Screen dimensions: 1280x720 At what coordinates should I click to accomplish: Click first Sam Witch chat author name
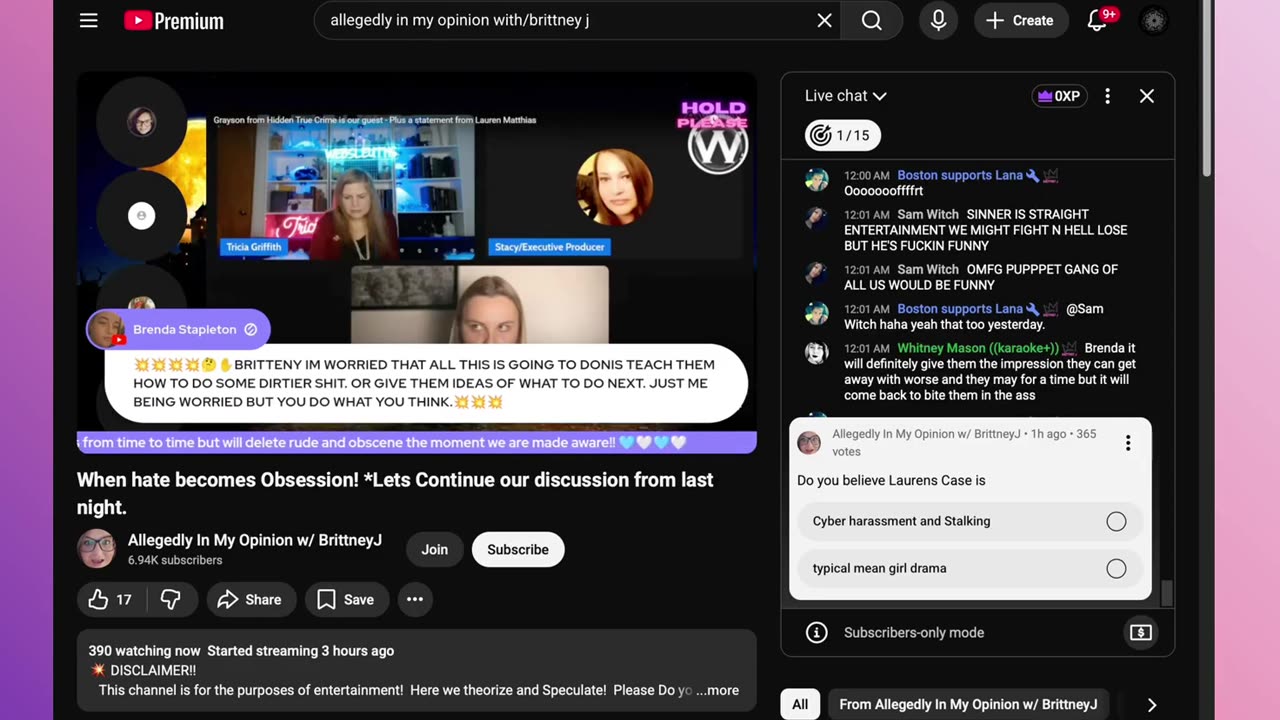[x=928, y=214]
